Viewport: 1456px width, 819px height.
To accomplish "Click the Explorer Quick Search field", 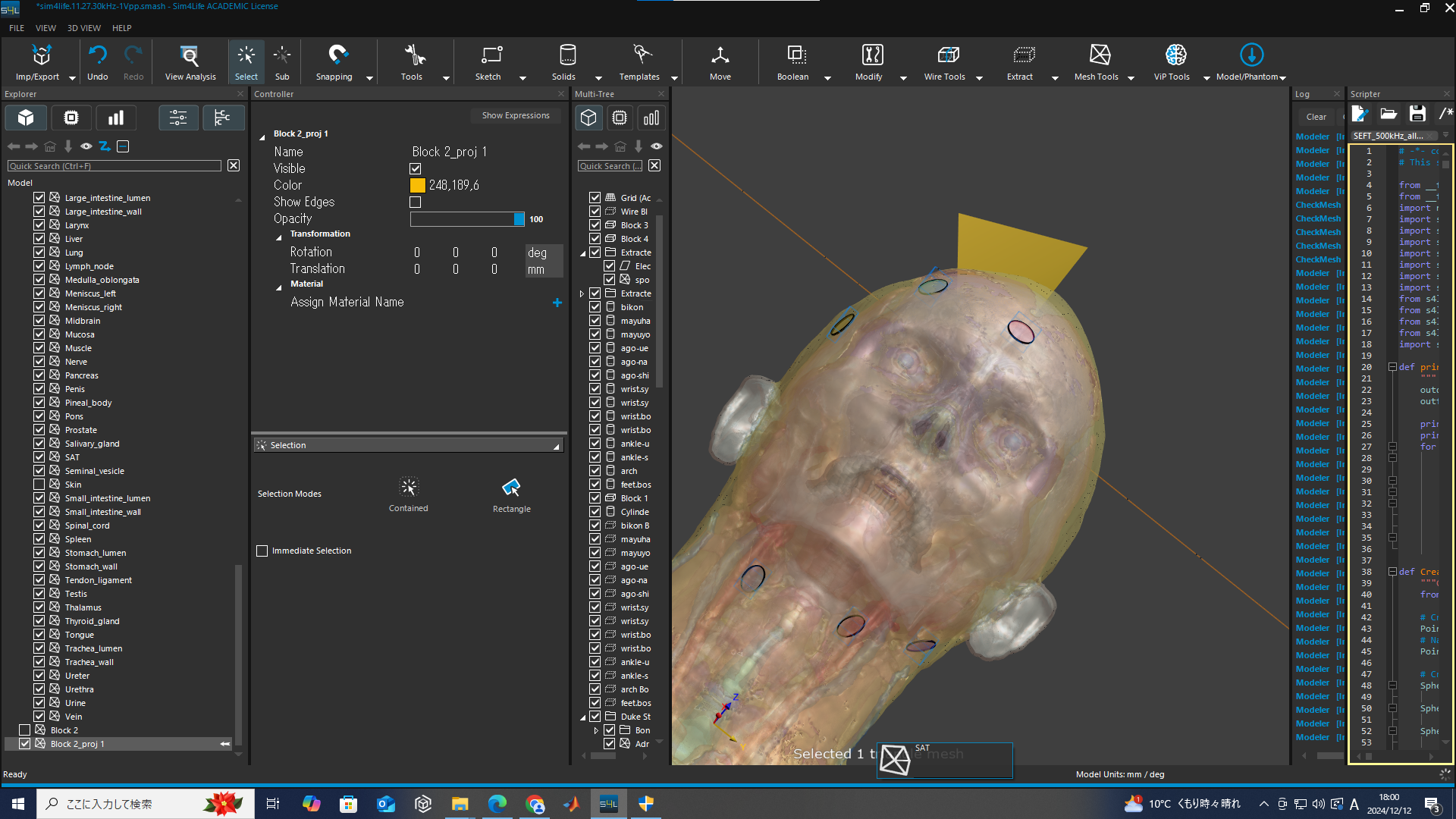I will pos(115,166).
